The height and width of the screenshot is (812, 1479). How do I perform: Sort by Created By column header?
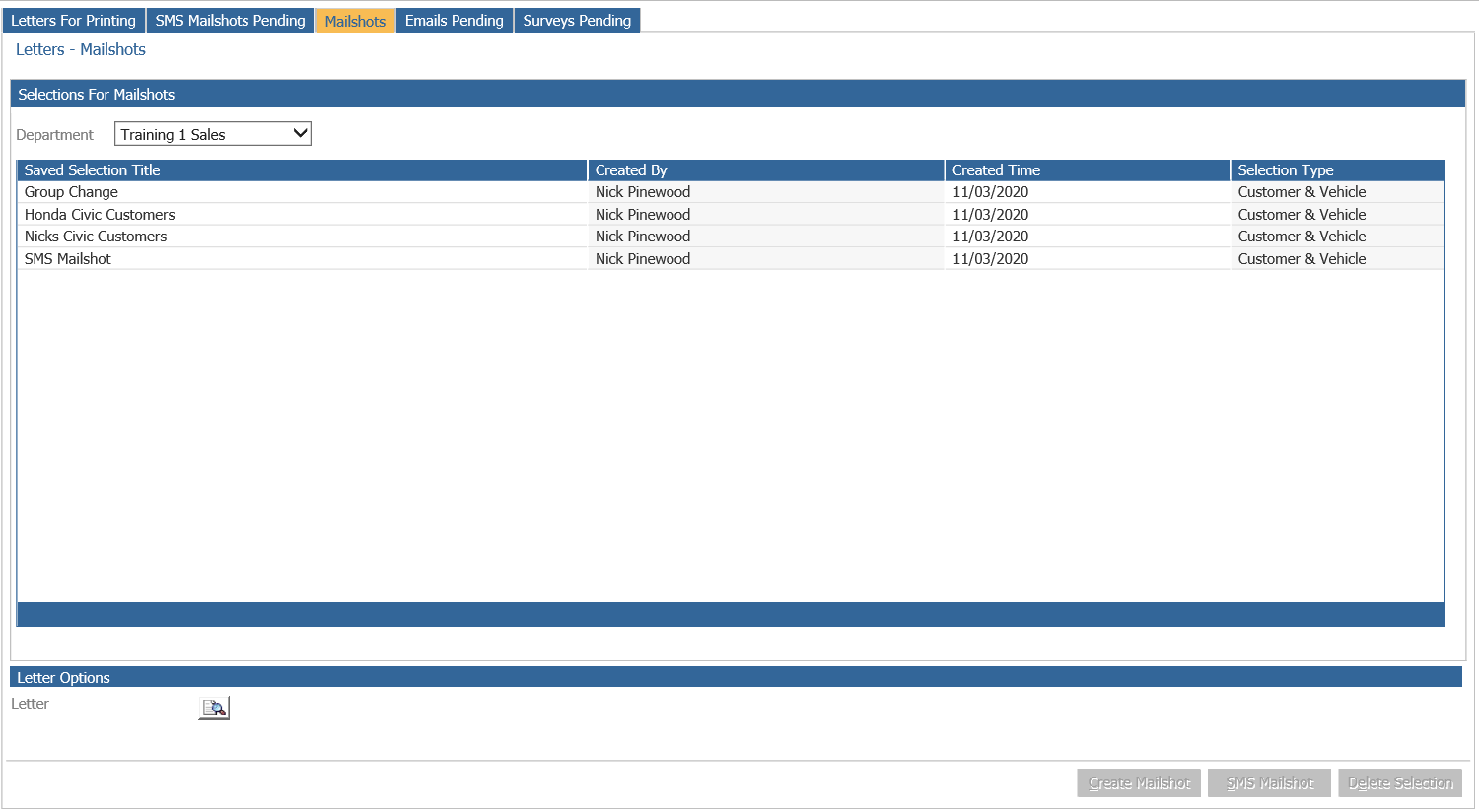[x=766, y=170]
